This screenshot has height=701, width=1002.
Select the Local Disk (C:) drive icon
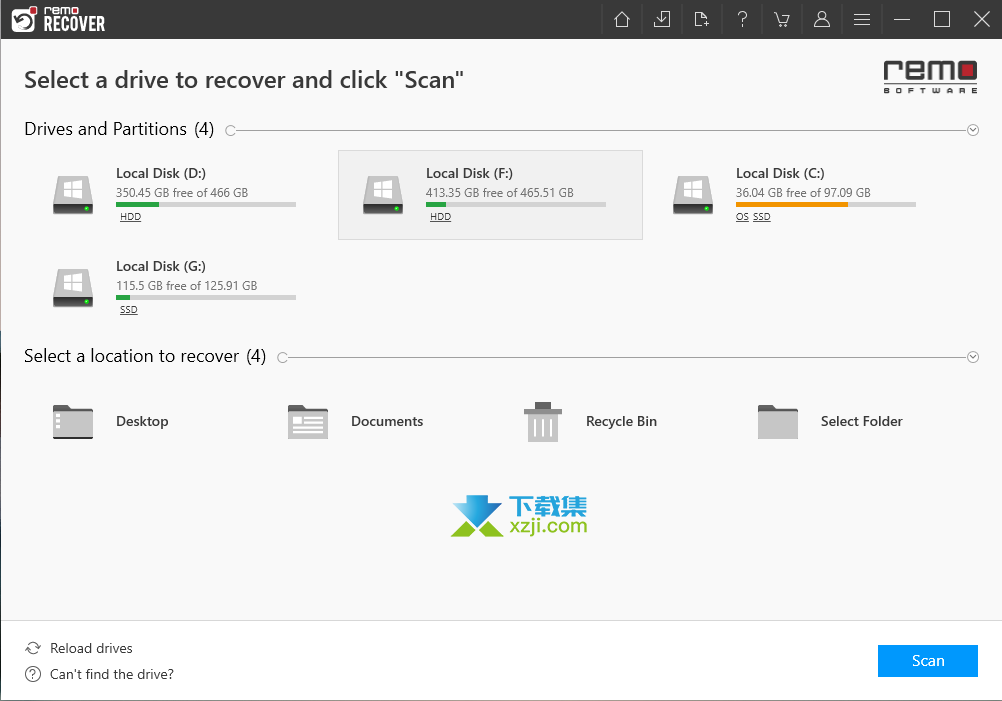693,195
